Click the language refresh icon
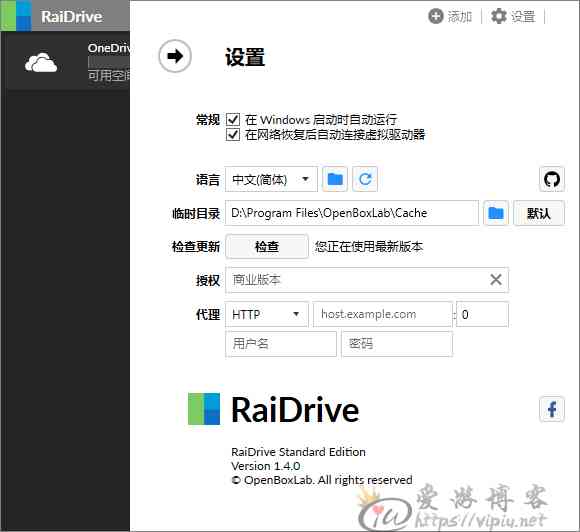 pyautogui.click(x=365, y=179)
